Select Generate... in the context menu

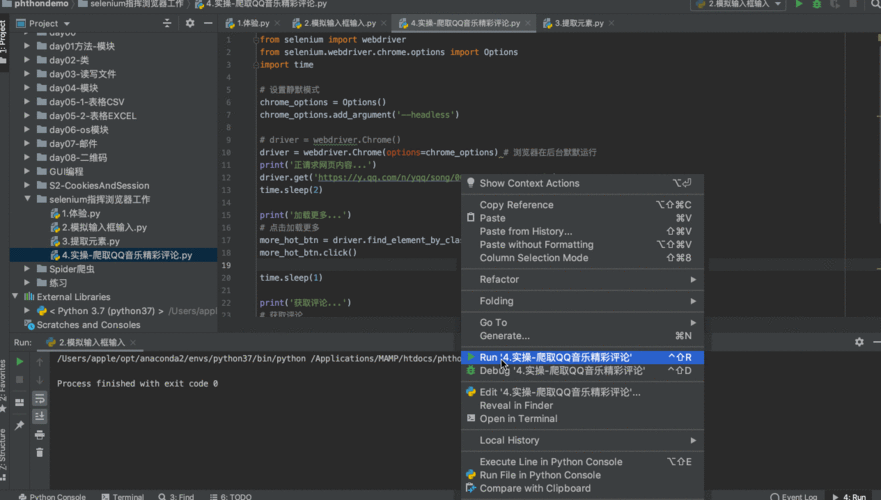point(582,336)
